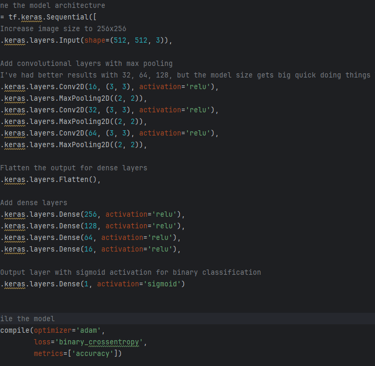Click the last MaxPooling2D line

tap(74, 145)
